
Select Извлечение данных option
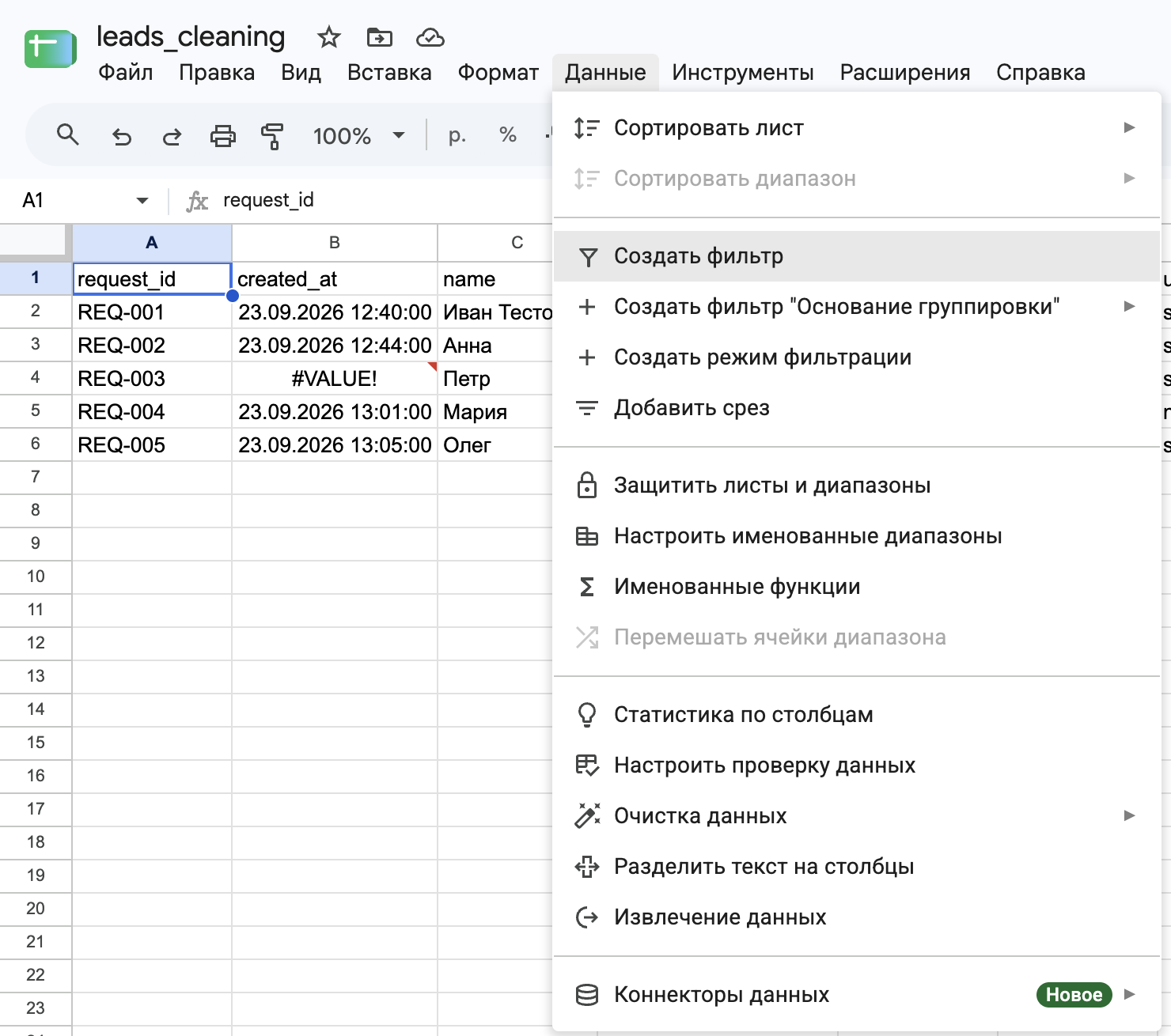[x=857, y=917]
